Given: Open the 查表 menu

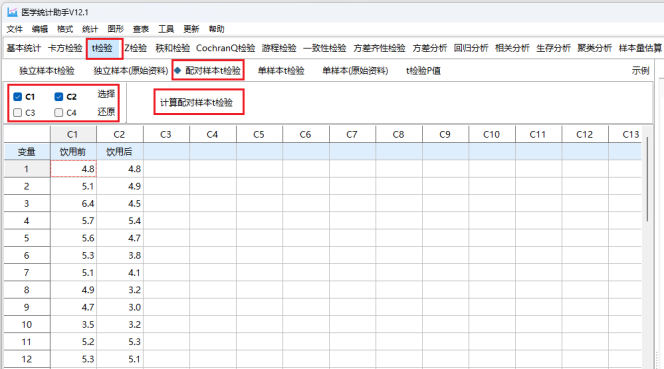Looking at the screenshot, I should pyautogui.click(x=141, y=29).
